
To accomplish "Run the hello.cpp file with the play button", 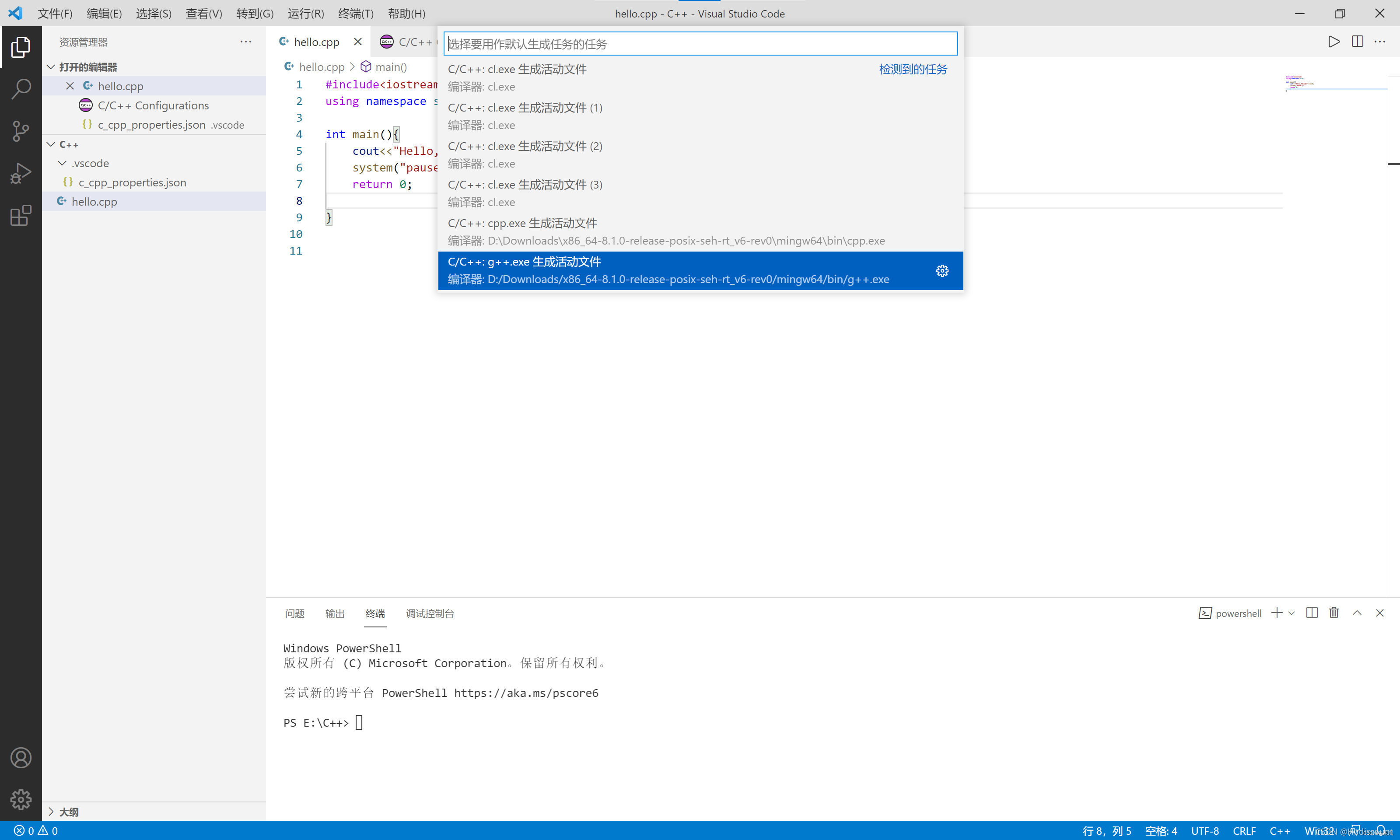I will click(x=1333, y=41).
